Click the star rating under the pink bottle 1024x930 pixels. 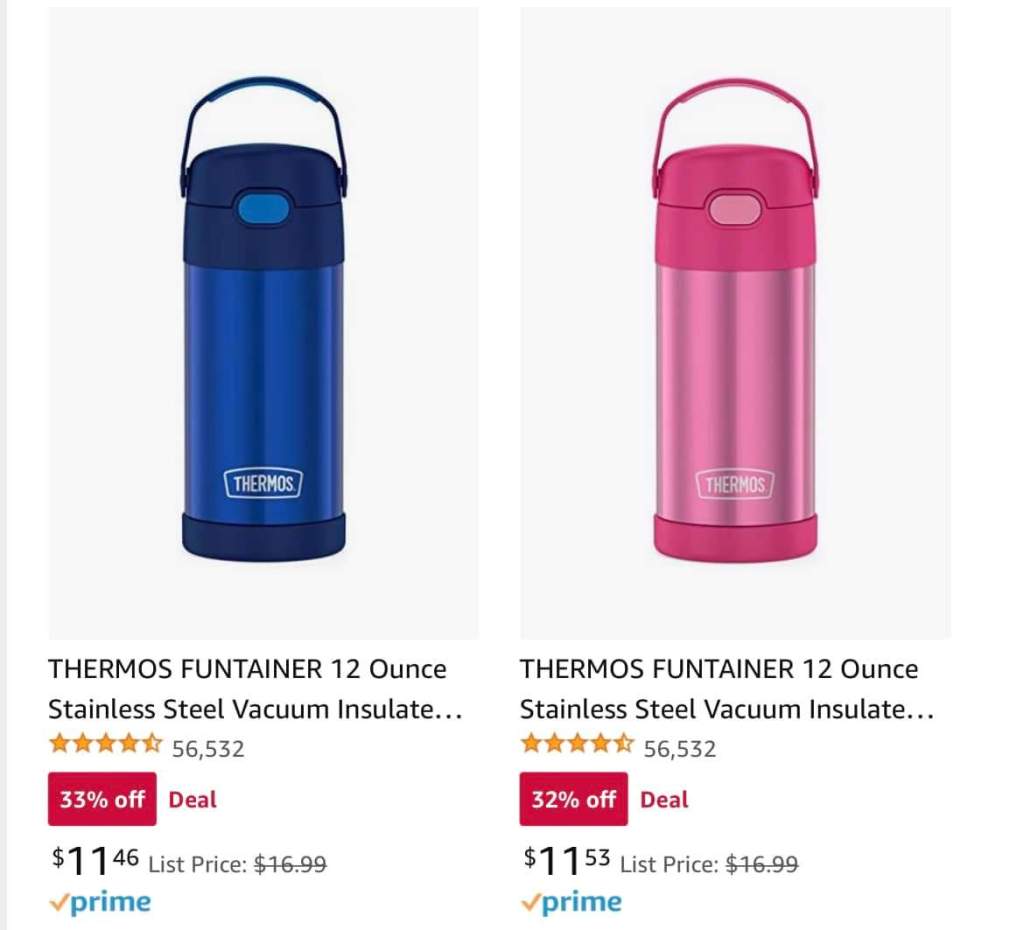pyautogui.click(x=577, y=744)
